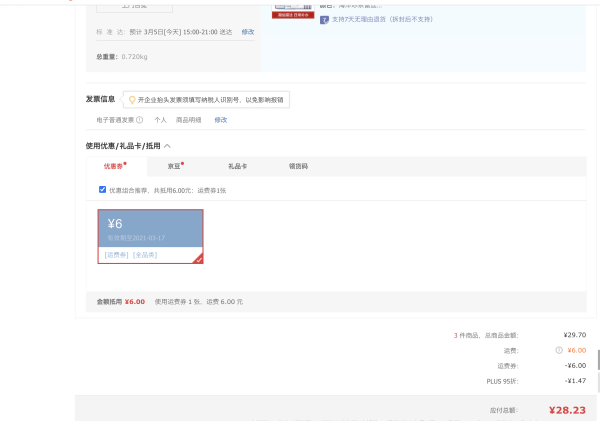
Task: Click 商品明细 invoice content text
Action: click(x=188, y=120)
